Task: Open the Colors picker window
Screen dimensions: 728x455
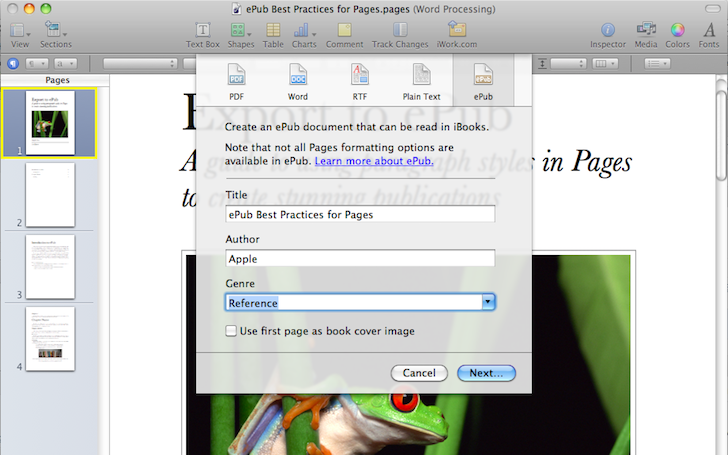Action: pos(677,35)
